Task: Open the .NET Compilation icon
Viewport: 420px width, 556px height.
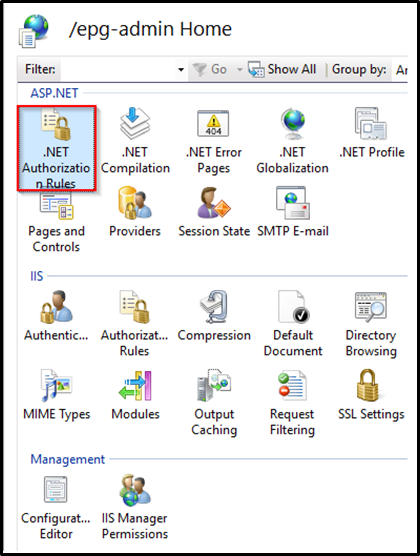Action: pos(135,141)
